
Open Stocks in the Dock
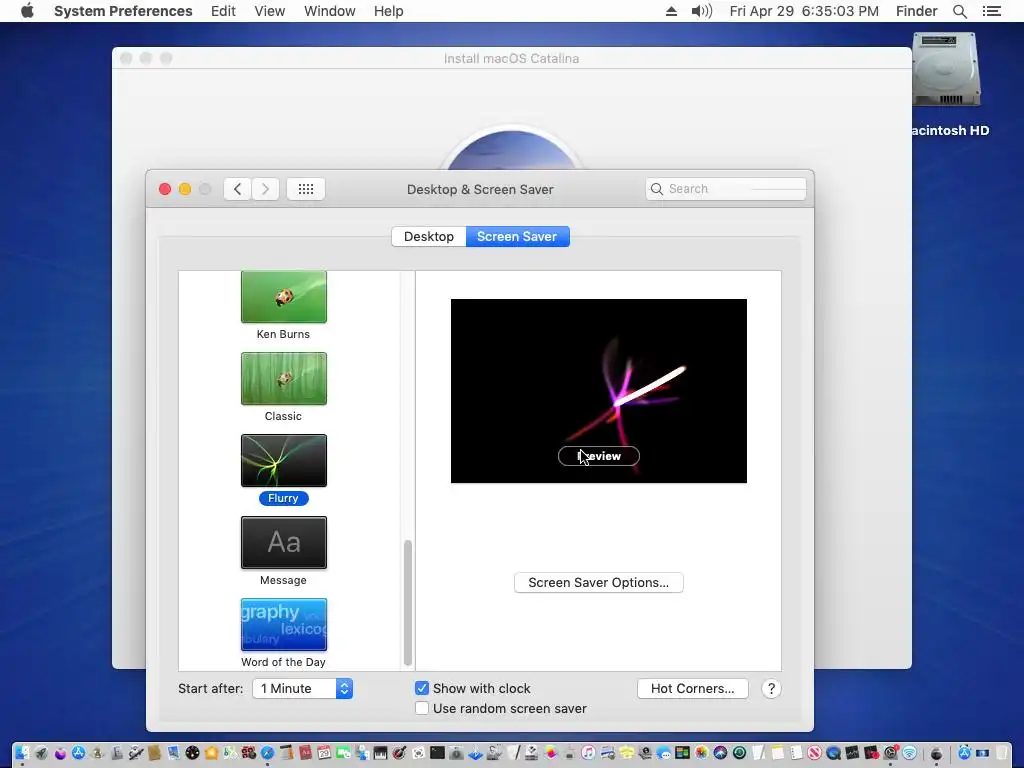pyautogui.click(x=852, y=753)
